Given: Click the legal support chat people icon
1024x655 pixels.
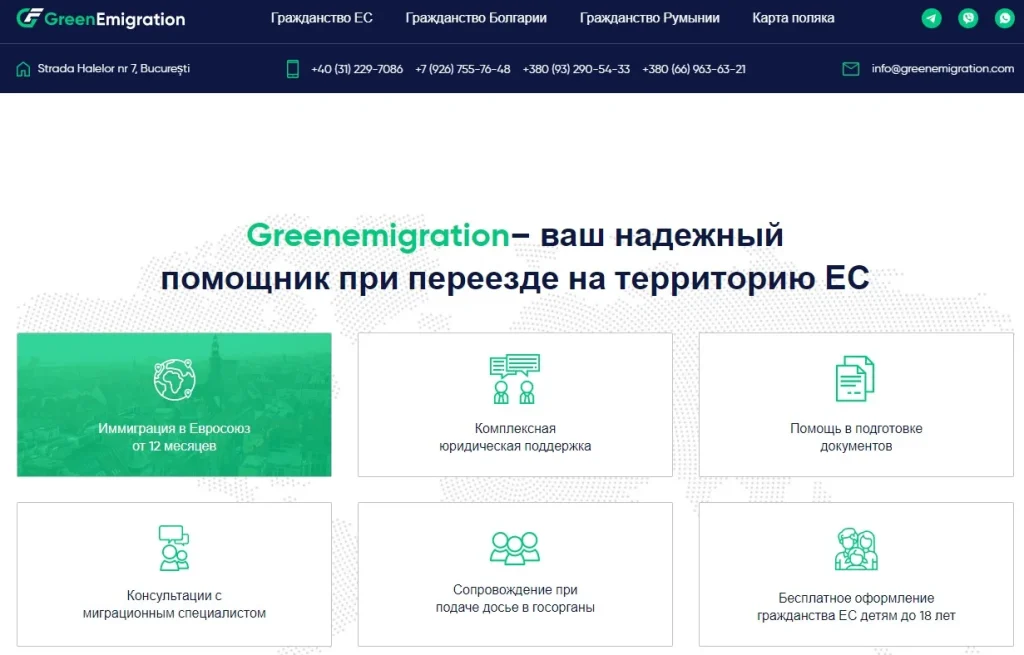Looking at the screenshot, I should [515, 379].
